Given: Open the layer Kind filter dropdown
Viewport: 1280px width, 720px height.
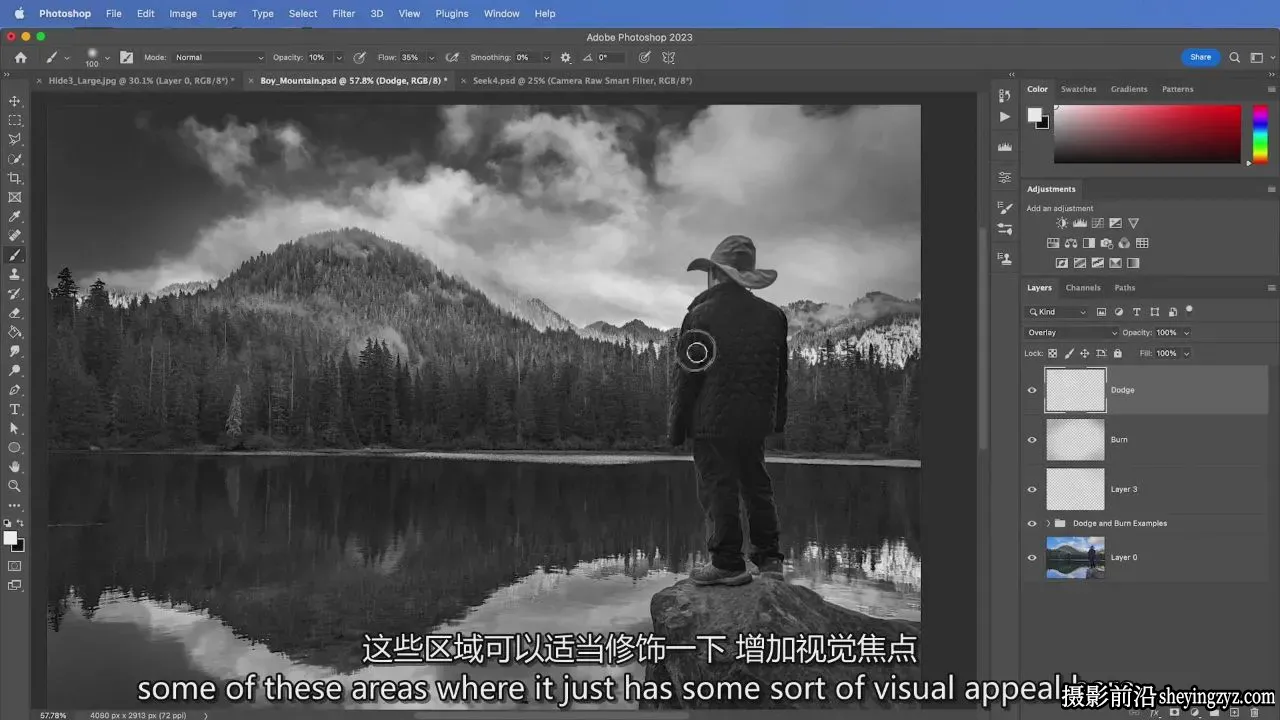Looking at the screenshot, I should click(x=1058, y=312).
